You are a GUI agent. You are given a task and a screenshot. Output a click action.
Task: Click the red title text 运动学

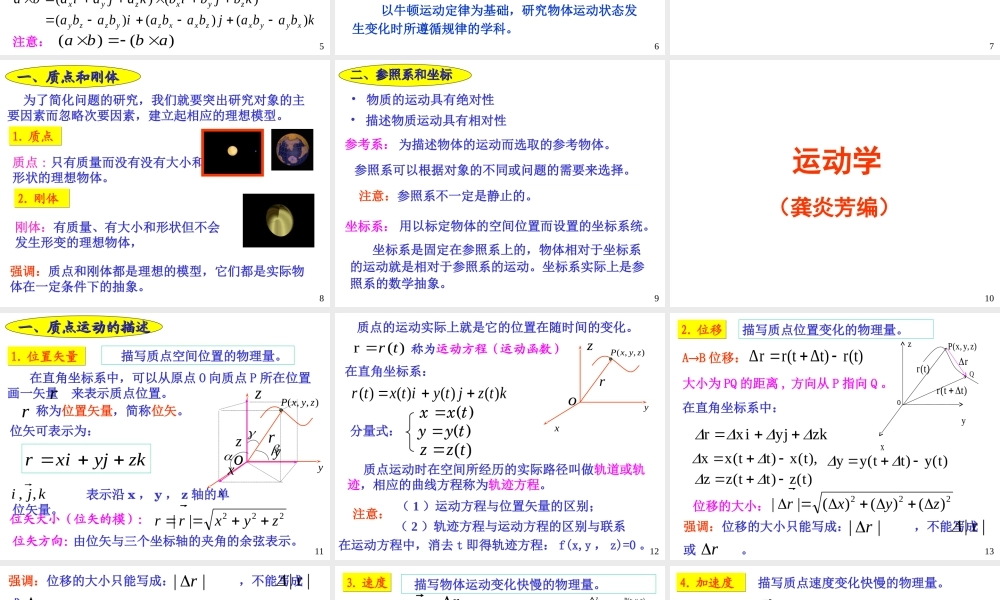click(836, 160)
